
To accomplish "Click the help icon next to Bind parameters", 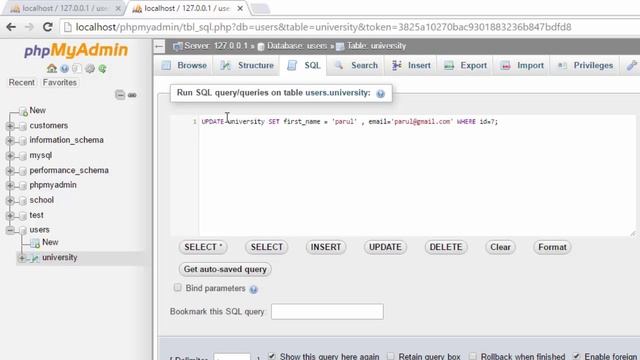I will (253, 289).
